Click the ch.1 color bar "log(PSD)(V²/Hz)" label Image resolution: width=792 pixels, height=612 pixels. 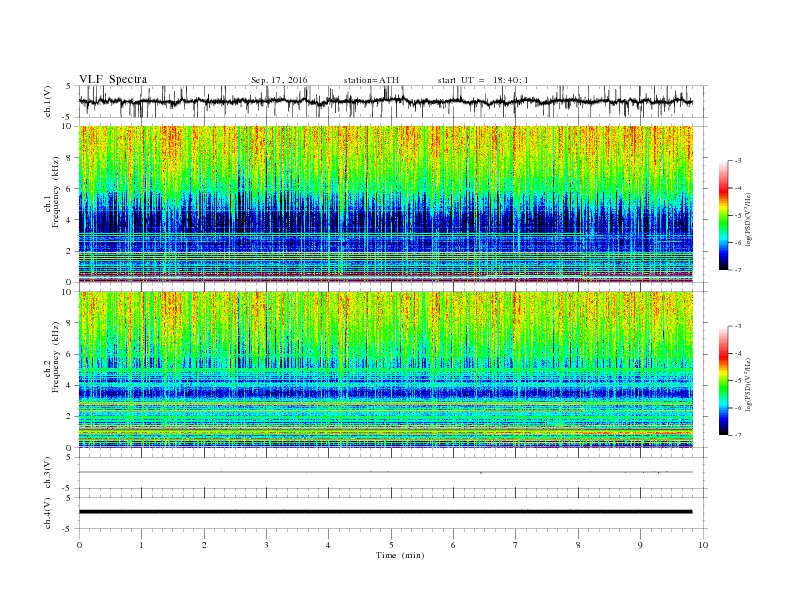coord(749,219)
